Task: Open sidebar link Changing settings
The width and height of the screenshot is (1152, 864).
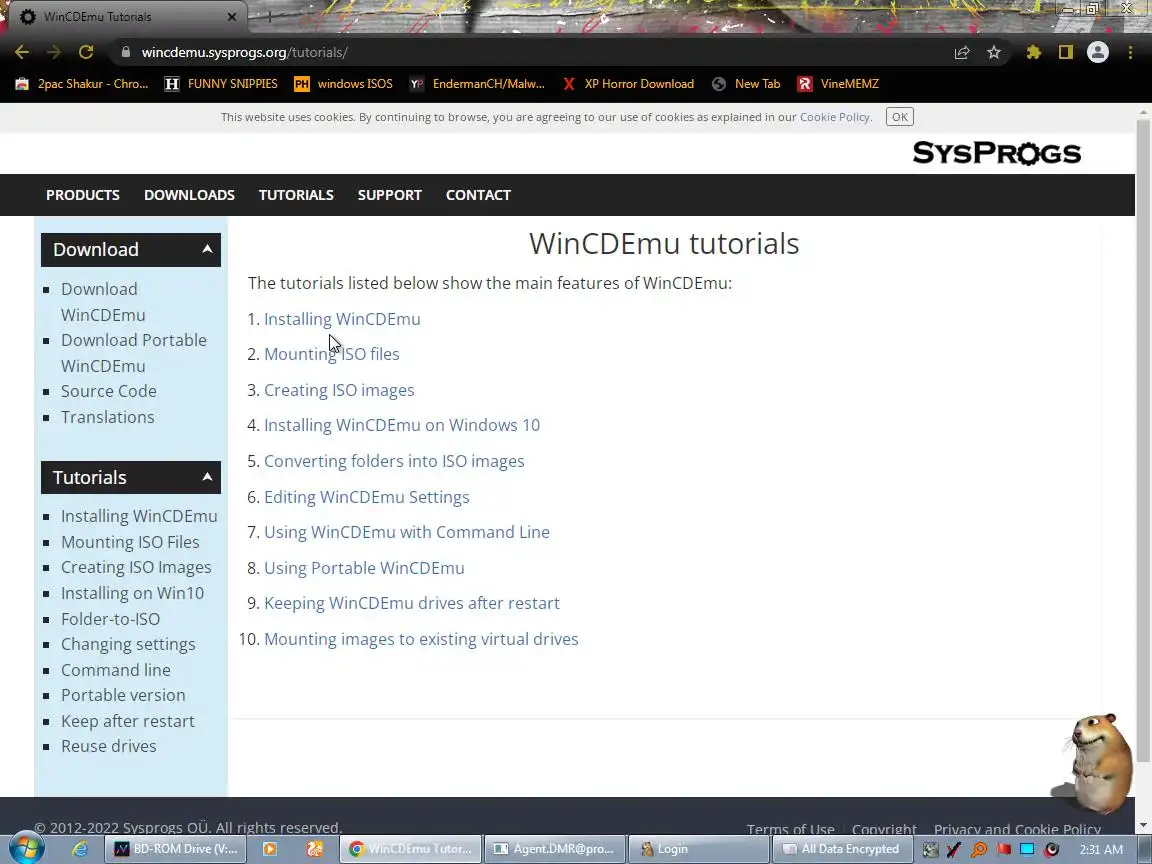Action: tap(128, 644)
